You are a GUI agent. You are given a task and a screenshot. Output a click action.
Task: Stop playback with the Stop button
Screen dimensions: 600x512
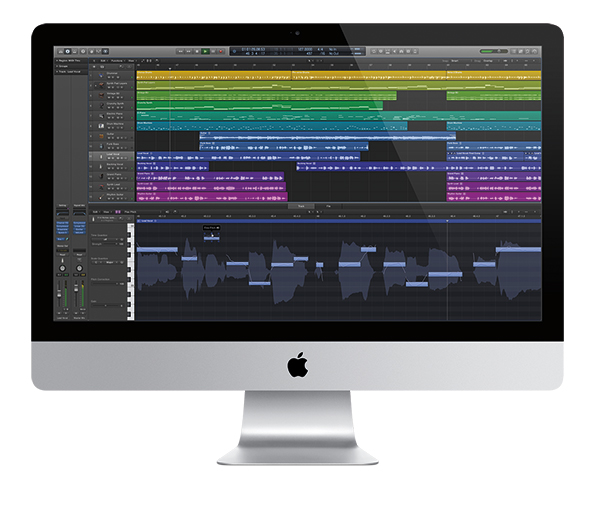pos(197,51)
